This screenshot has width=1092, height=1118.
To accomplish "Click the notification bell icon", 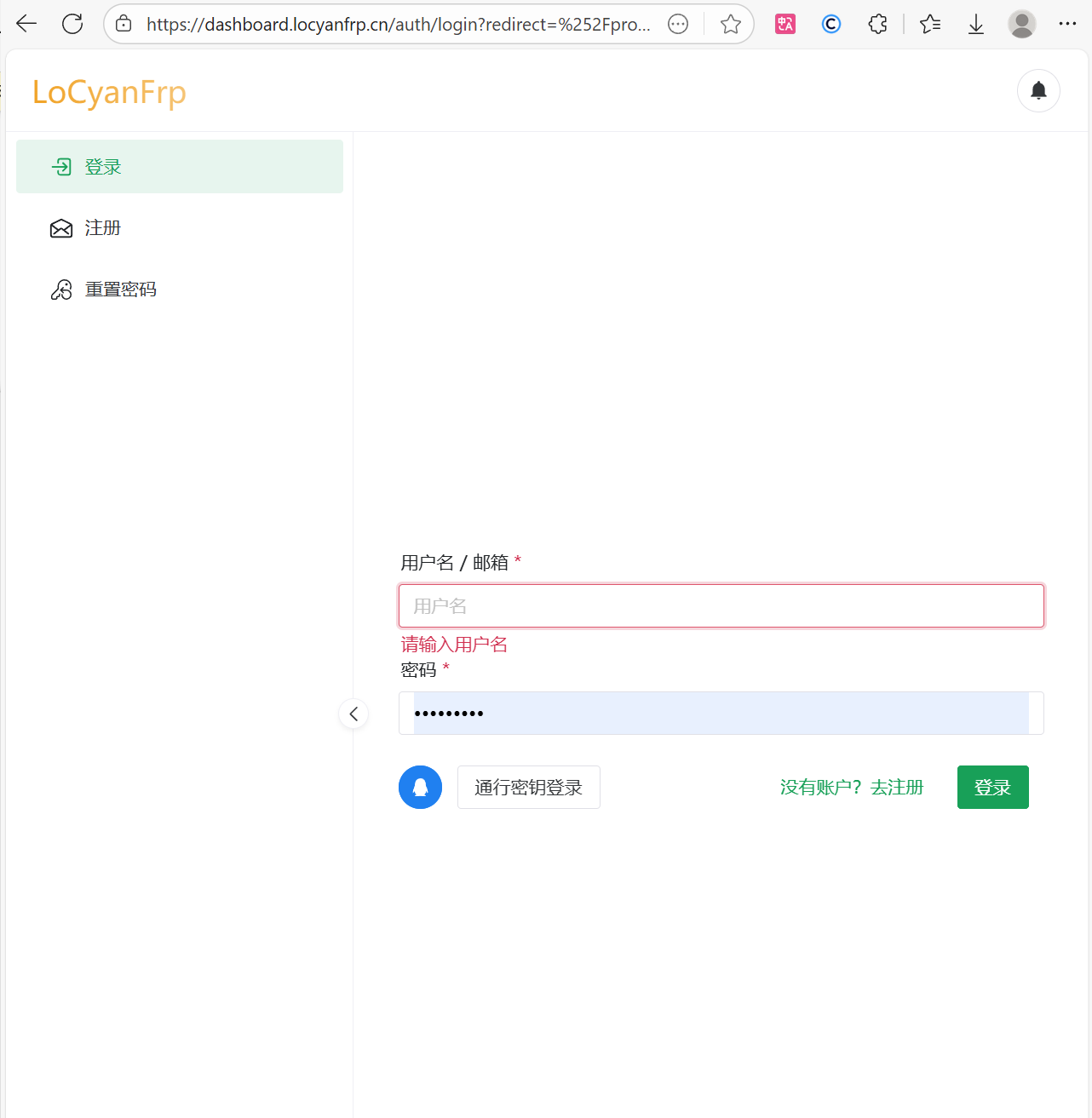I will pyautogui.click(x=1038, y=91).
